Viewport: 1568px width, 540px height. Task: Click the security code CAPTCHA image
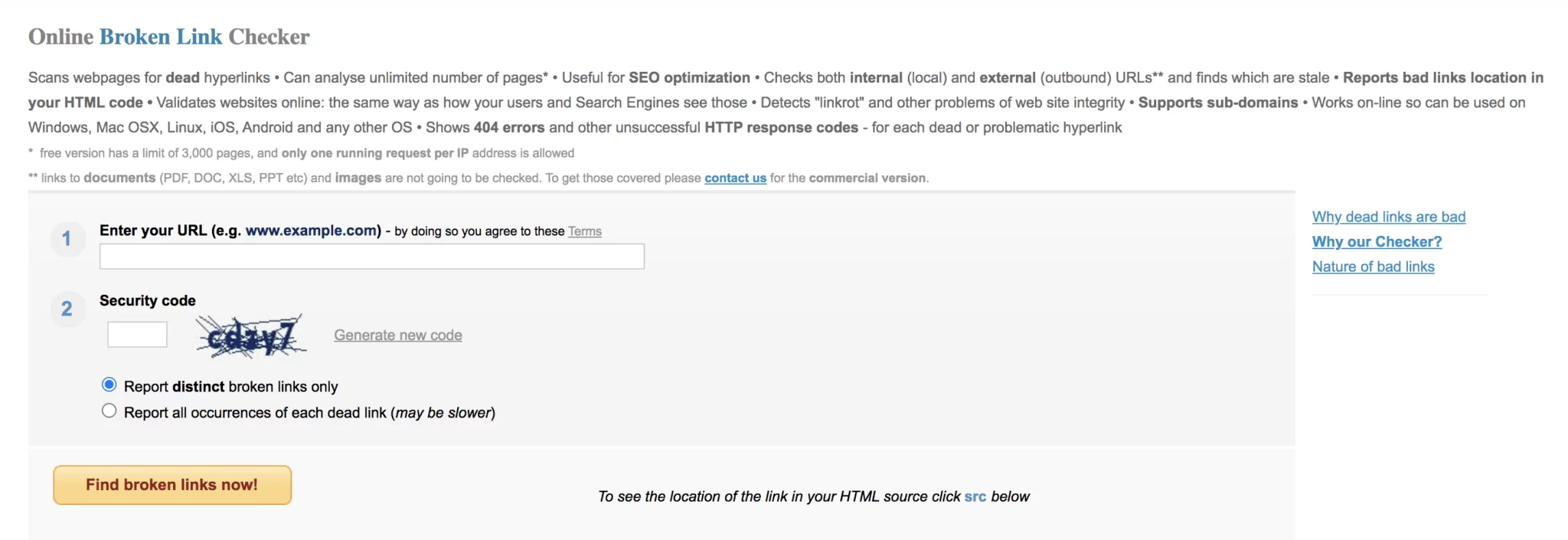pos(253,335)
